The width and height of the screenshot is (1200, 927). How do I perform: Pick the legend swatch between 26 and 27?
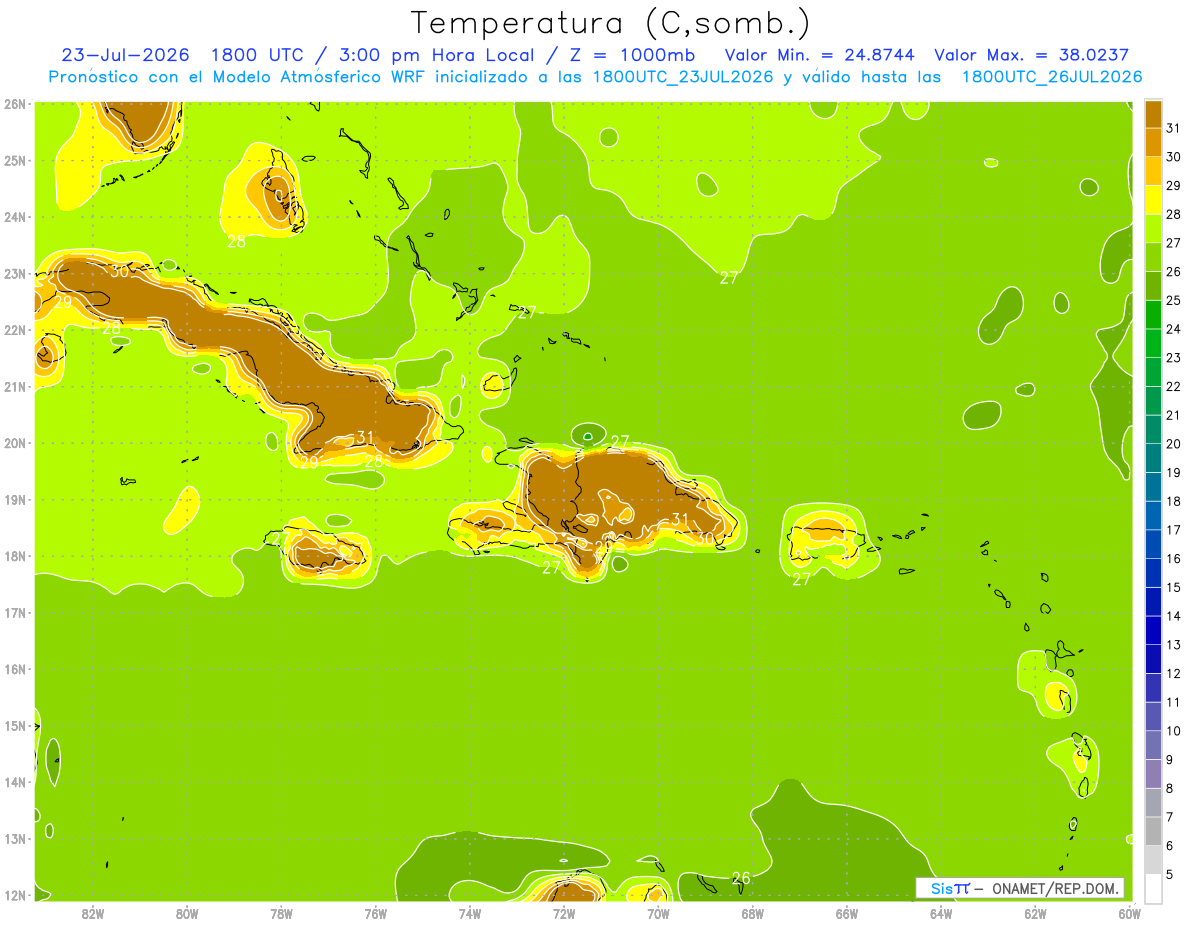pos(1153,257)
